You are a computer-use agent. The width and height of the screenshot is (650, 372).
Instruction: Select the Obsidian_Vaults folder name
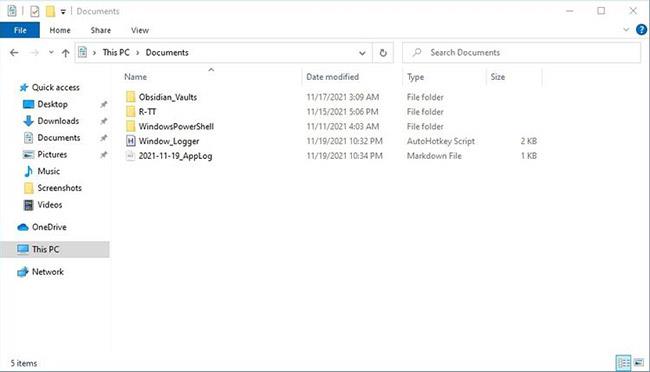(168, 97)
